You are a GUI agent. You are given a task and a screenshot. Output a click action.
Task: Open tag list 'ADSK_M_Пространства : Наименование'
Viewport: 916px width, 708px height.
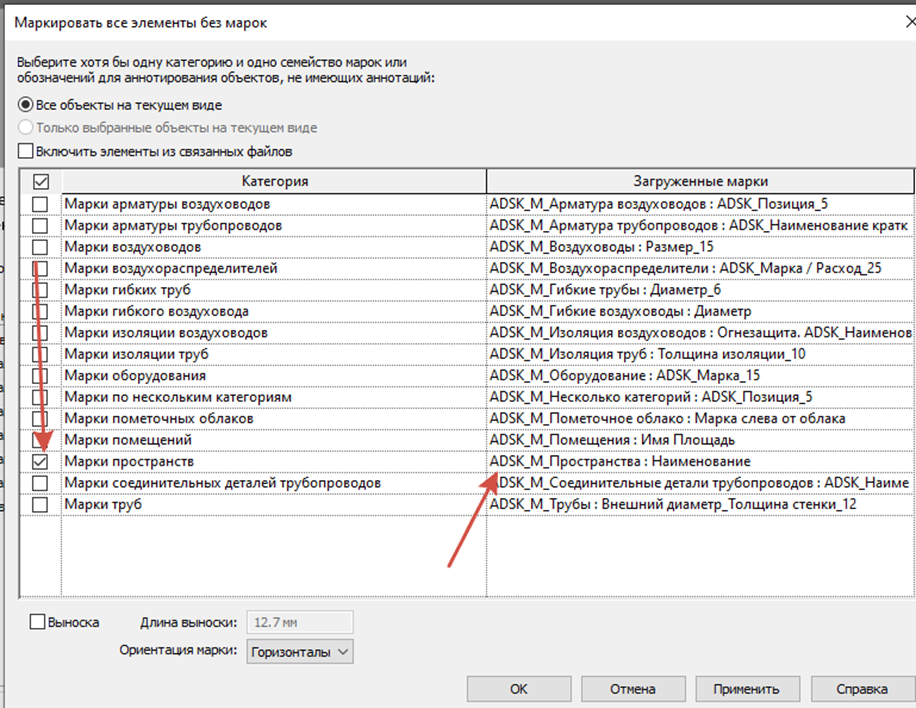point(700,461)
